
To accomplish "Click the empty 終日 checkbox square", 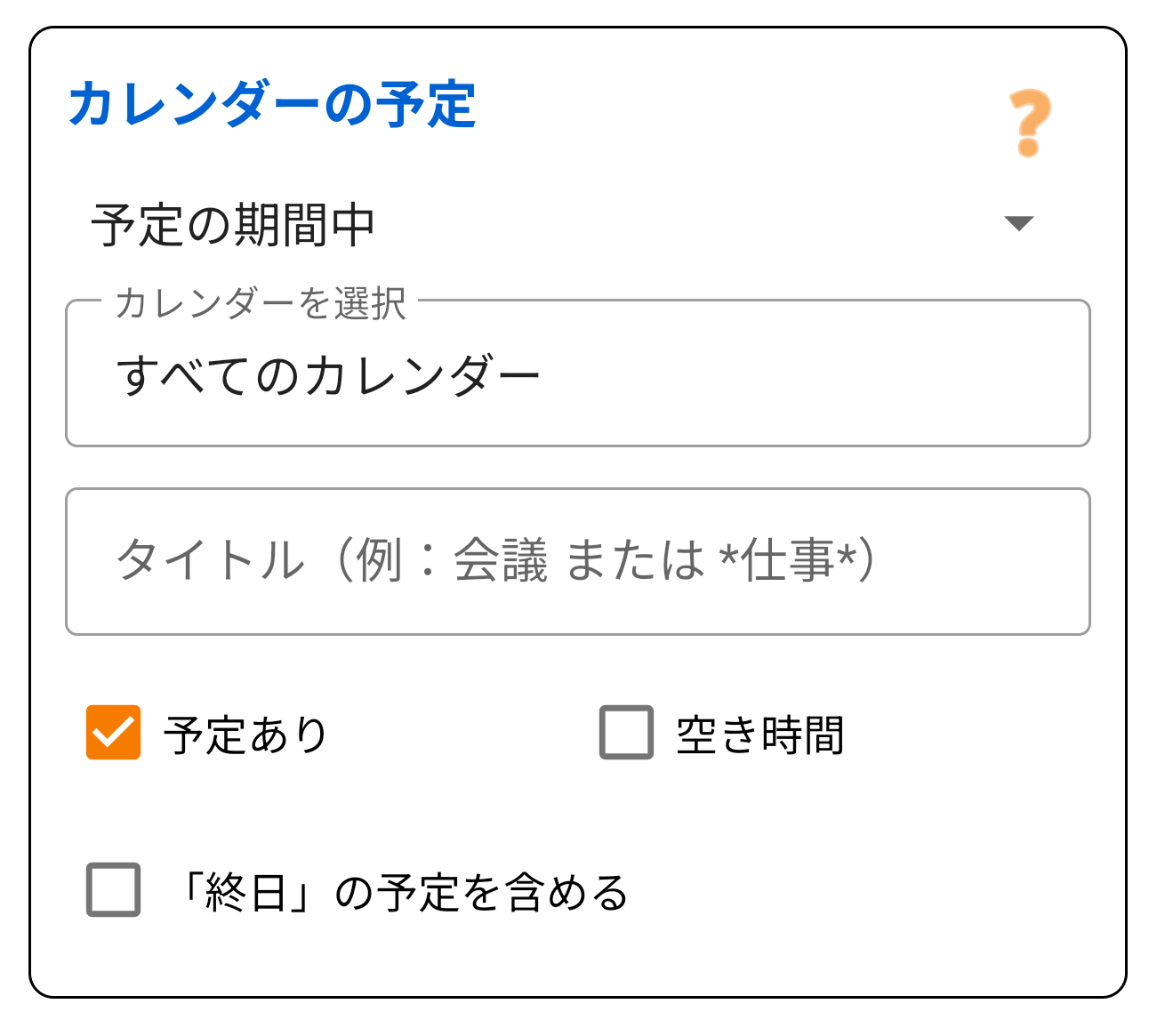I will click(x=113, y=887).
